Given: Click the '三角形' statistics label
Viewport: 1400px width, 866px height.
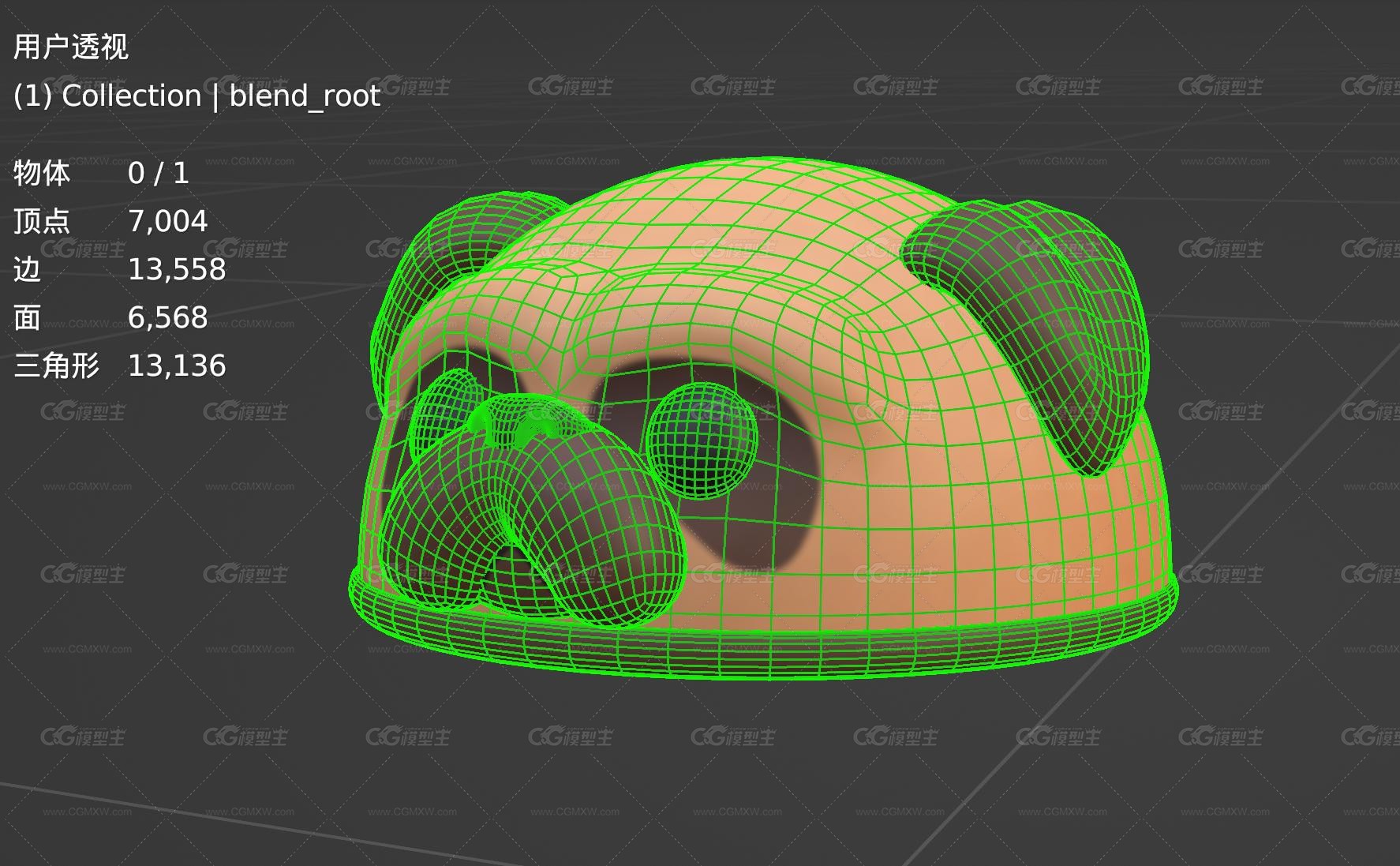Looking at the screenshot, I should point(57,366).
